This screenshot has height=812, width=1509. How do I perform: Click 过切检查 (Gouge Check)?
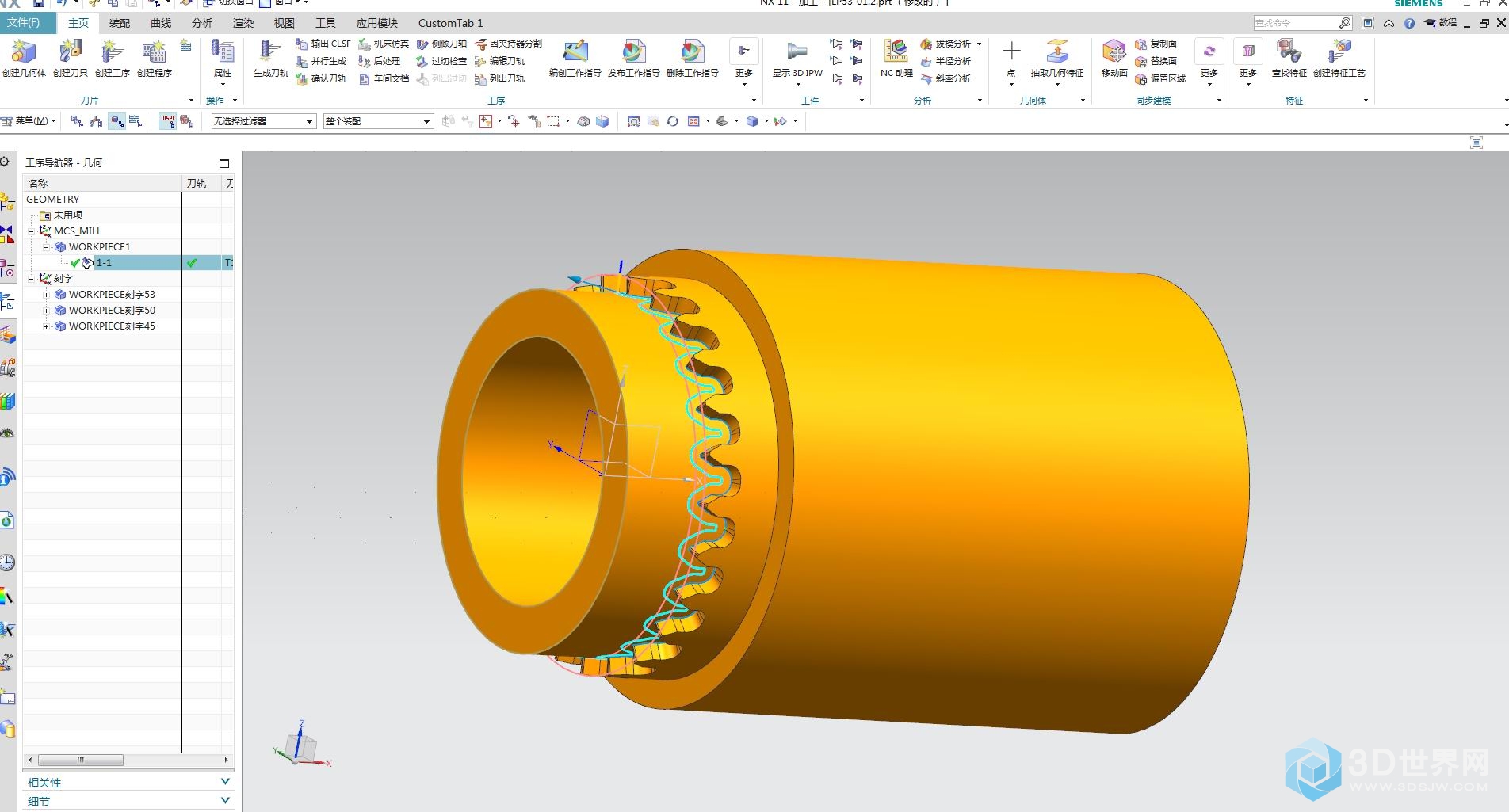pyautogui.click(x=441, y=61)
